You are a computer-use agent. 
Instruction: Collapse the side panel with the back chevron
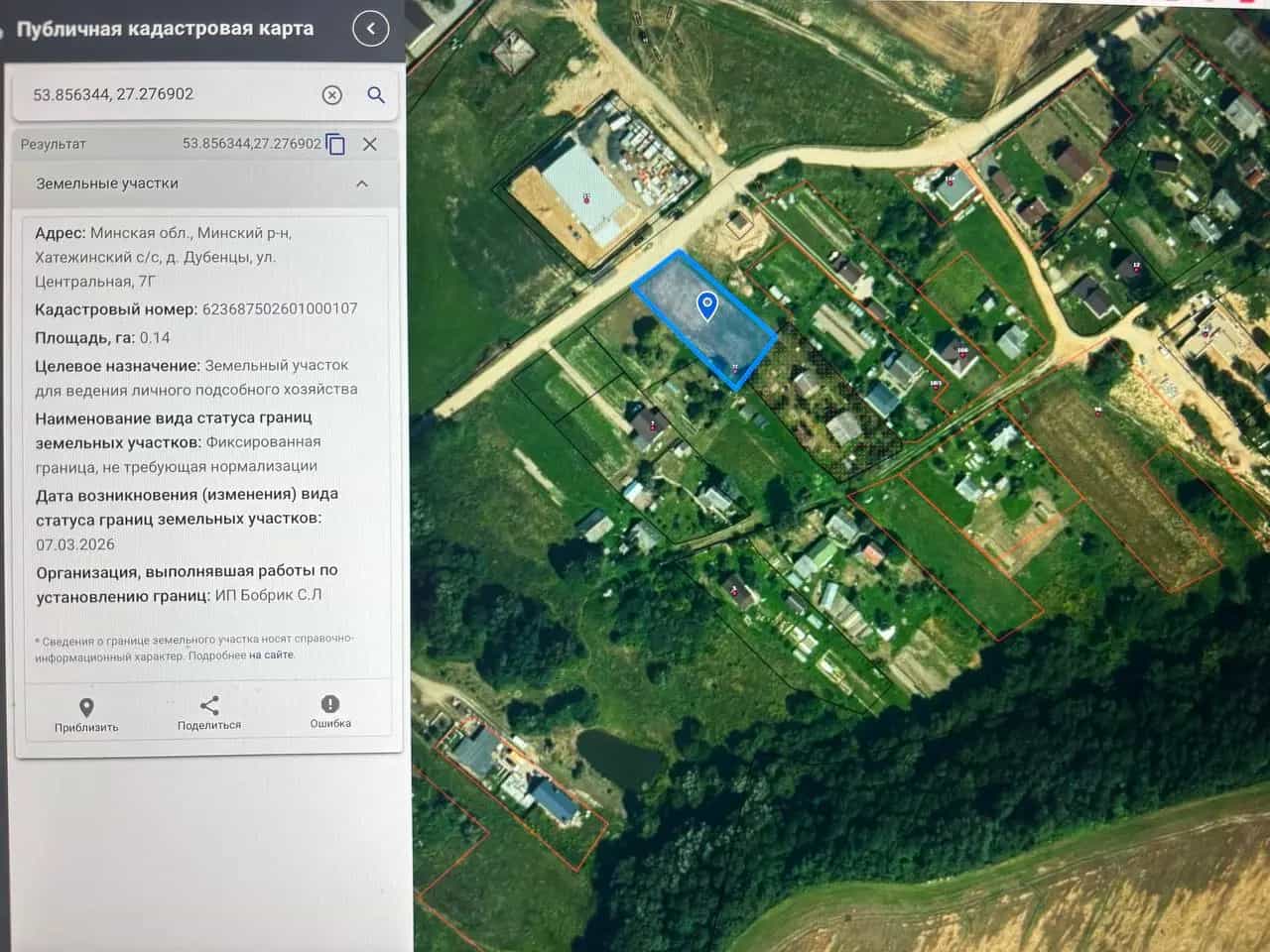pyautogui.click(x=371, y=29)
